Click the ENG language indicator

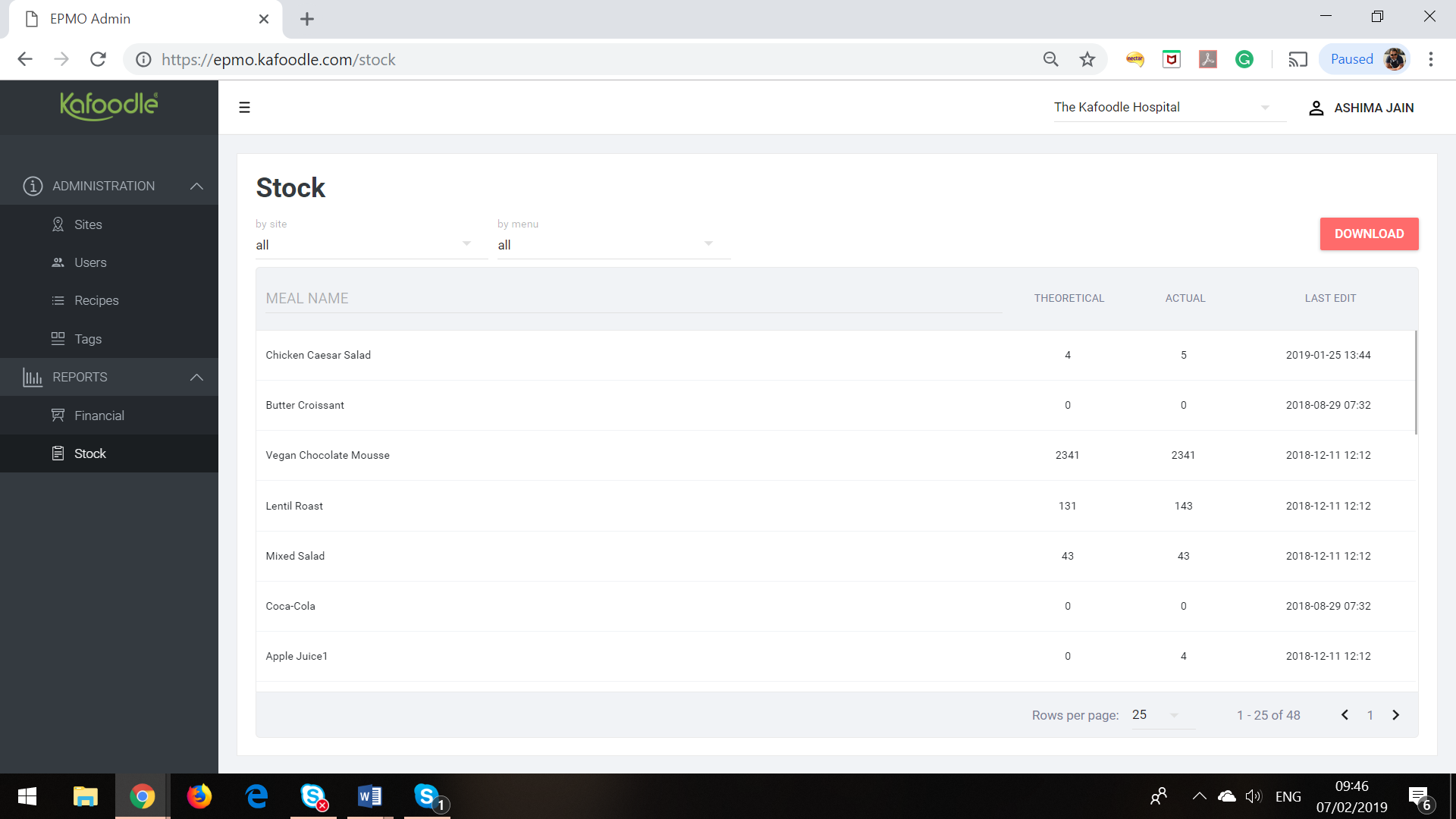tap(1288, 796)
